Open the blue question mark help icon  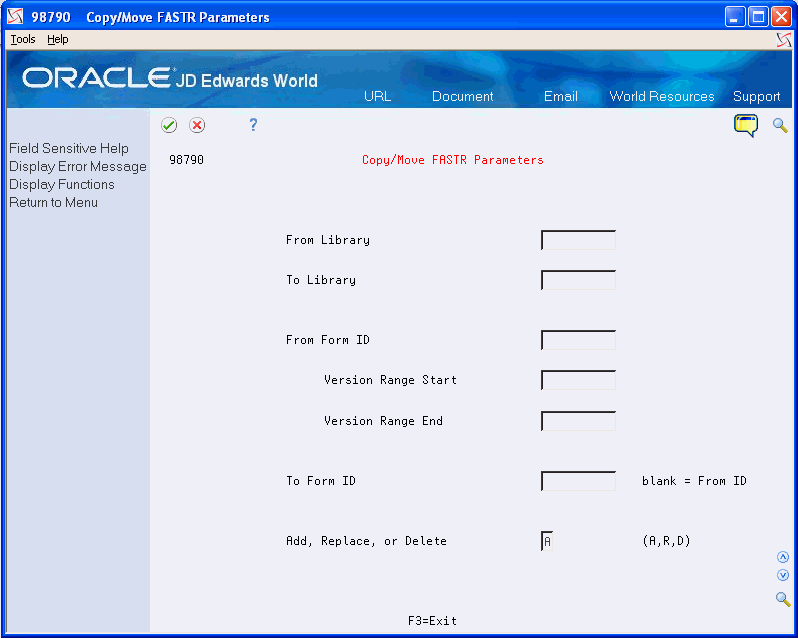tap(253, 125)
